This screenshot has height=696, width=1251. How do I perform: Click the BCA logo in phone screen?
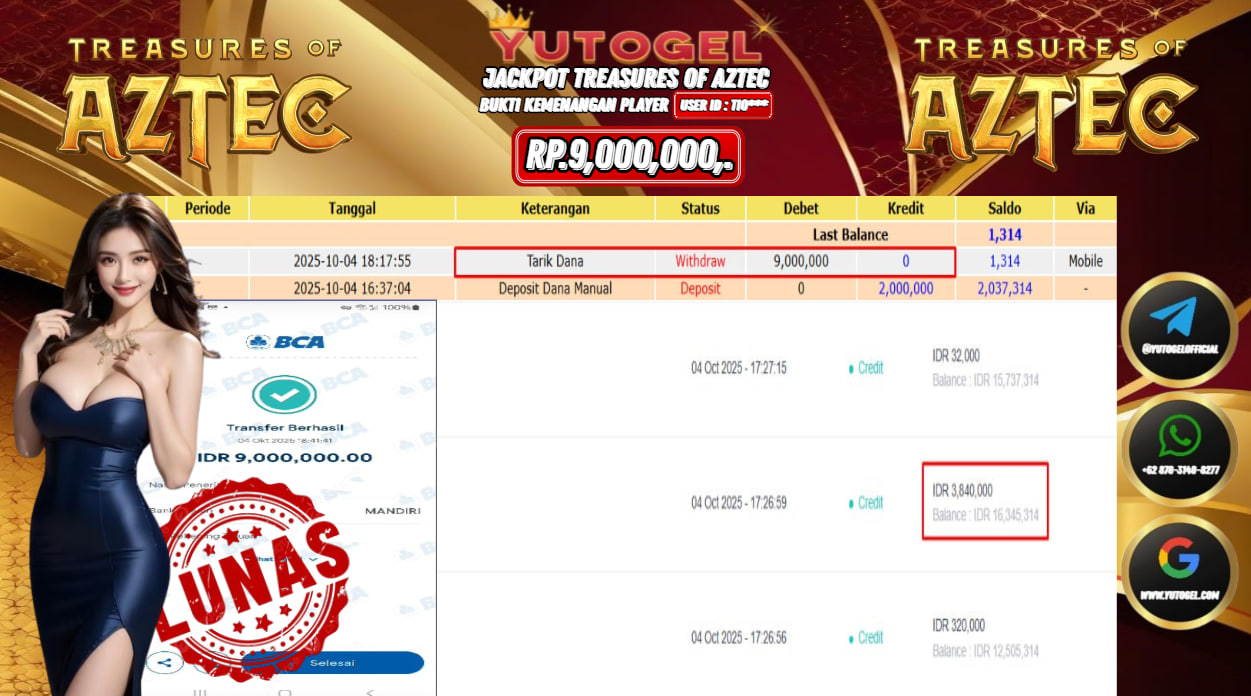pos(285,341)
